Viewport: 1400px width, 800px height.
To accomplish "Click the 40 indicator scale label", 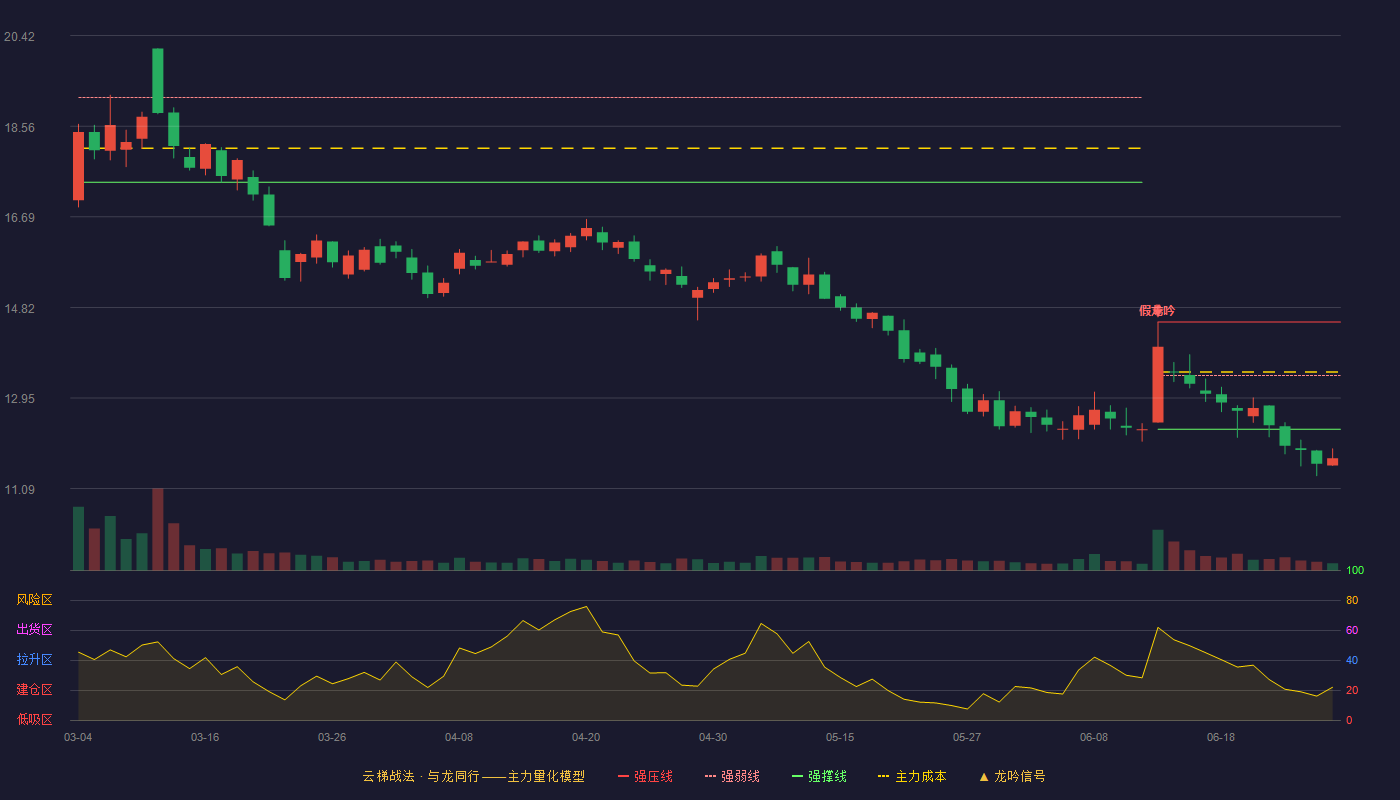I will pyautogui.click(x=1352, y=660).
